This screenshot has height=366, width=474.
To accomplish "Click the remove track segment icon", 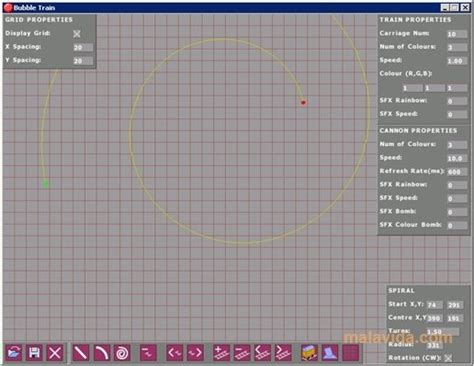I will click(x=242, y=352).
